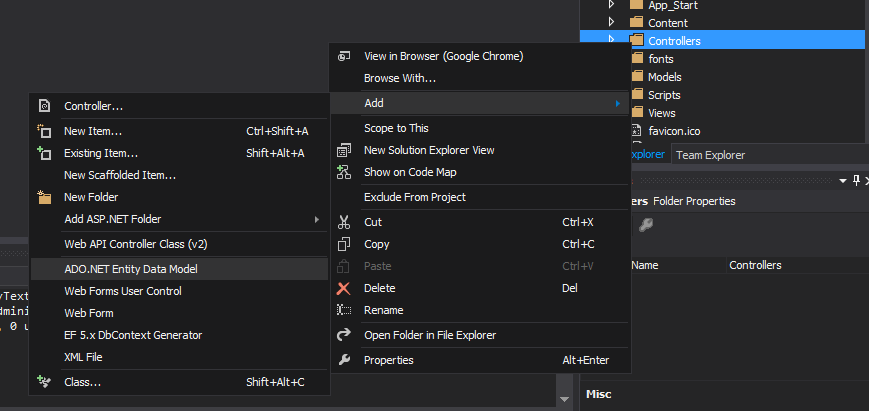869x411 pixels.
Task: Click the Open Folder in File Explorer icon
Action: tap(344, 335)
